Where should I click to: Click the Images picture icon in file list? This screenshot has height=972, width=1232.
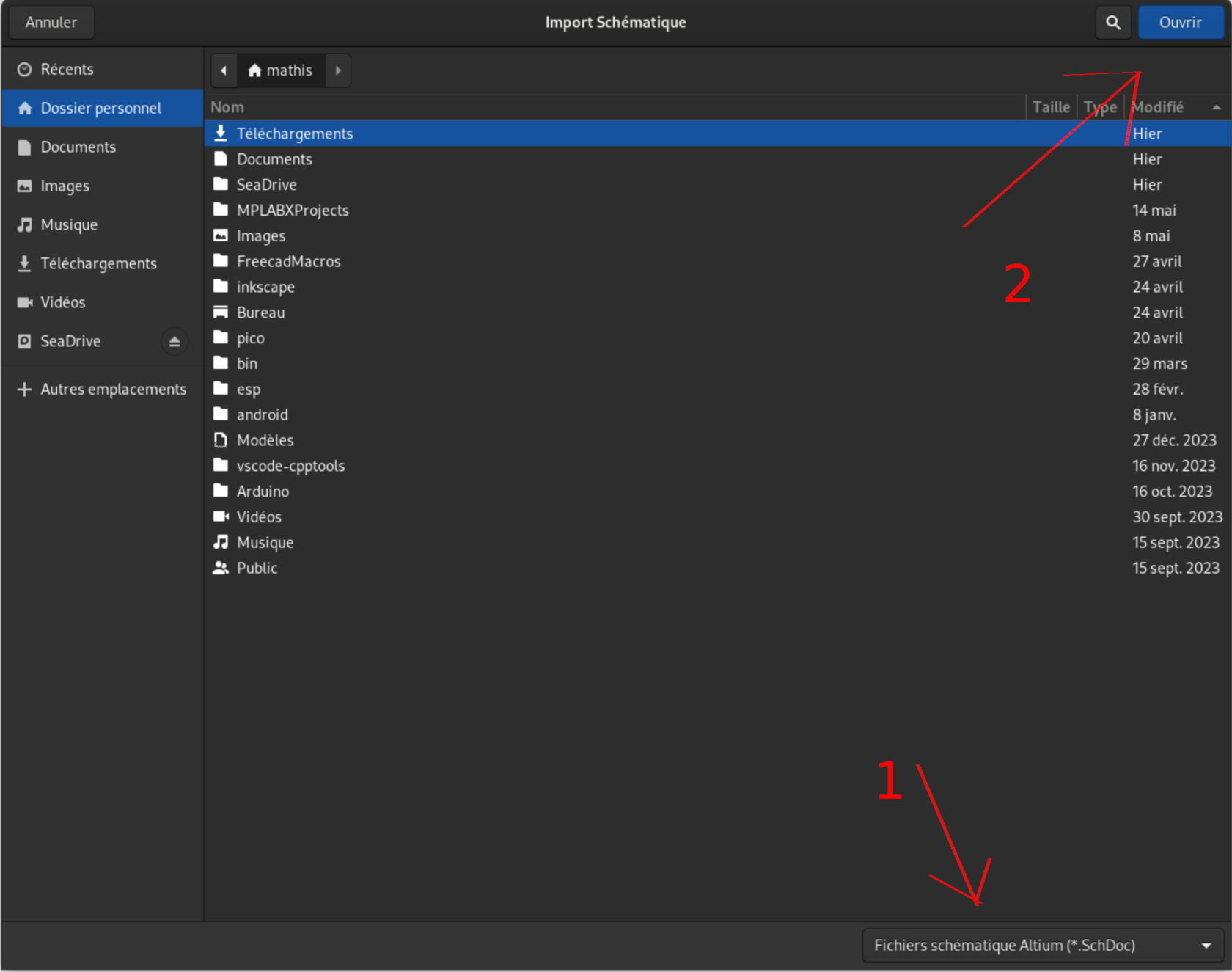tap(220, 235)
